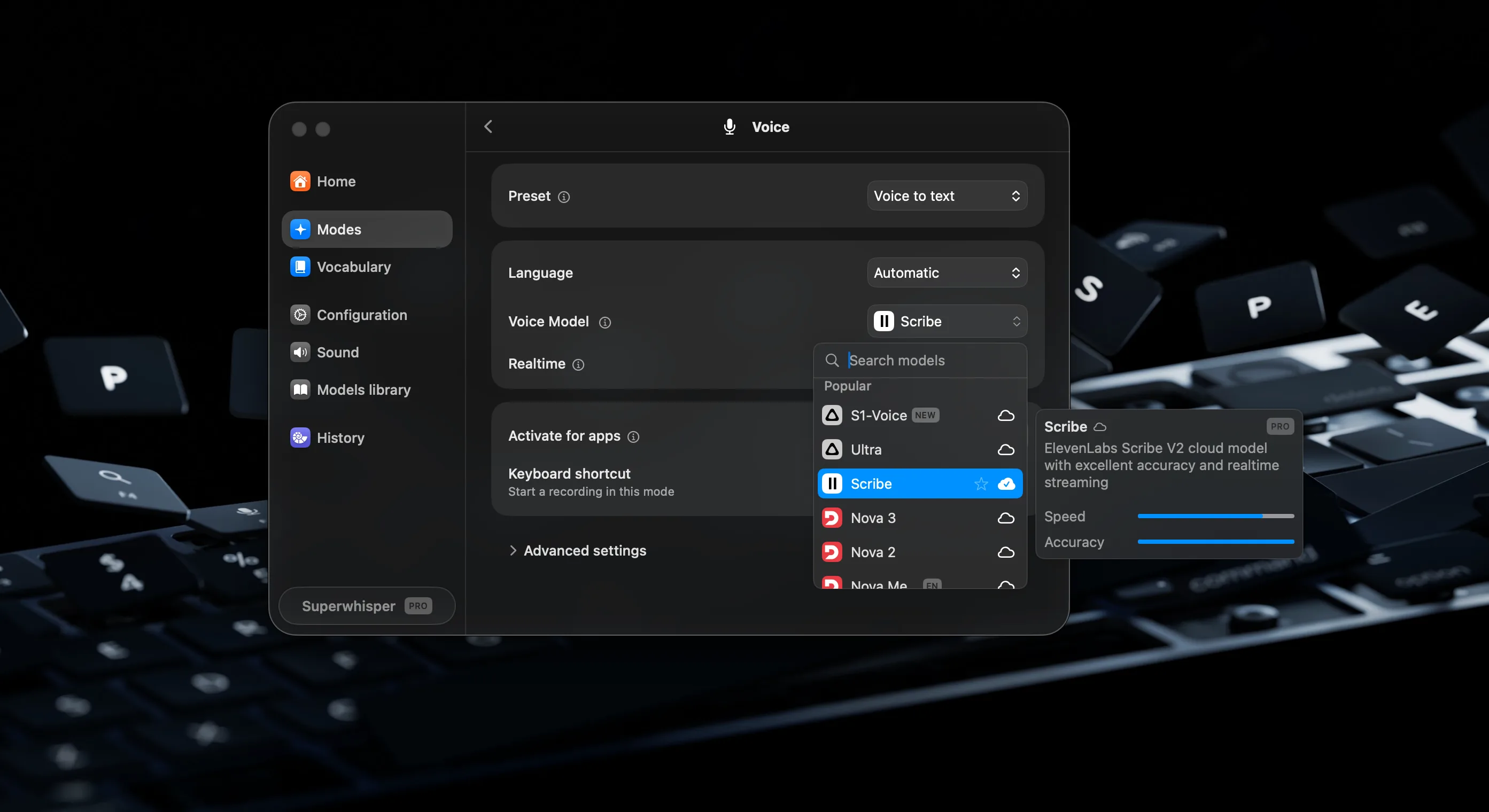Open the Voice Model Scribe dropdown

click(x=947, y=322)
